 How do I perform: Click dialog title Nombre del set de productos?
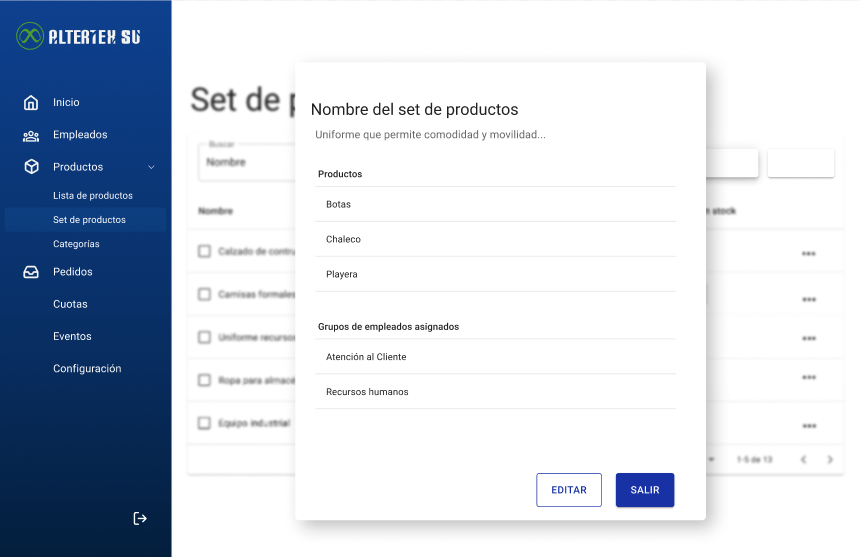click(x=414, y=110)
